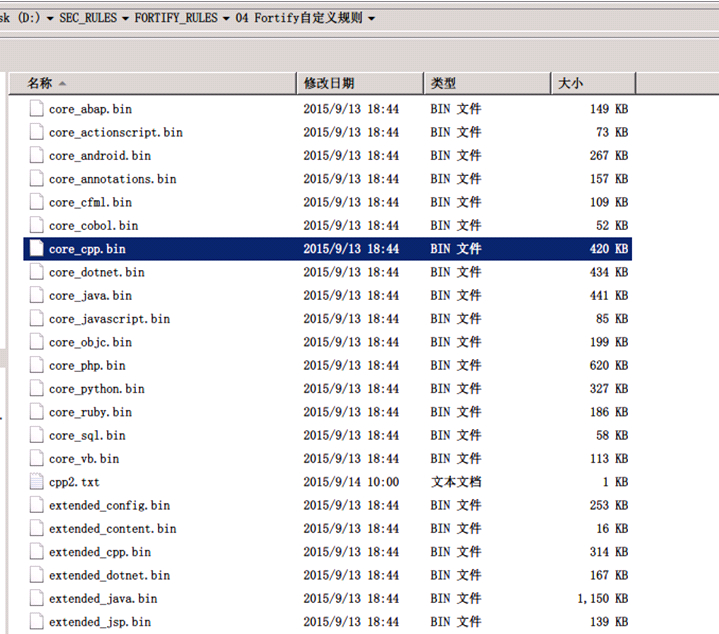Expand dropdown after 04 Fortify自定义规则 breadcrumb
The height and width of the screenshot is (634, 719).
[x=371, y=19]
